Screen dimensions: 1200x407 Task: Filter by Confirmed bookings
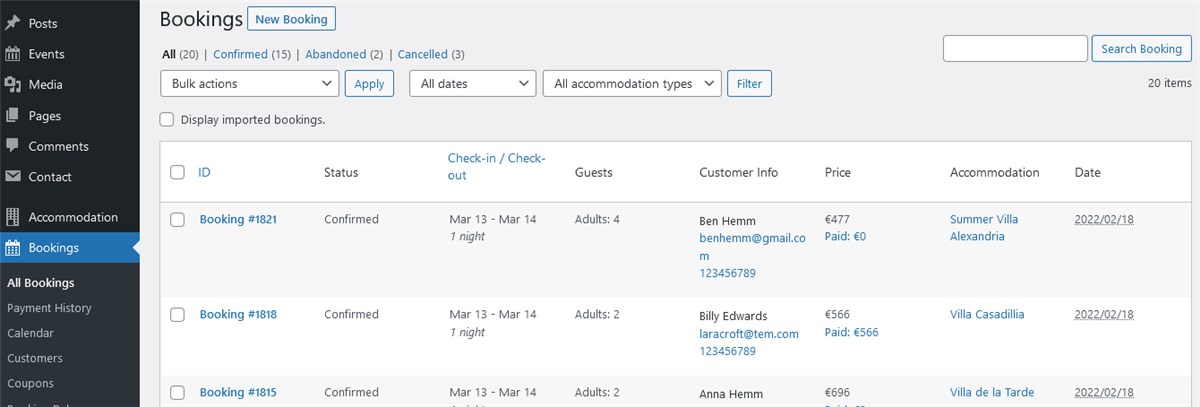click(240, 54)
